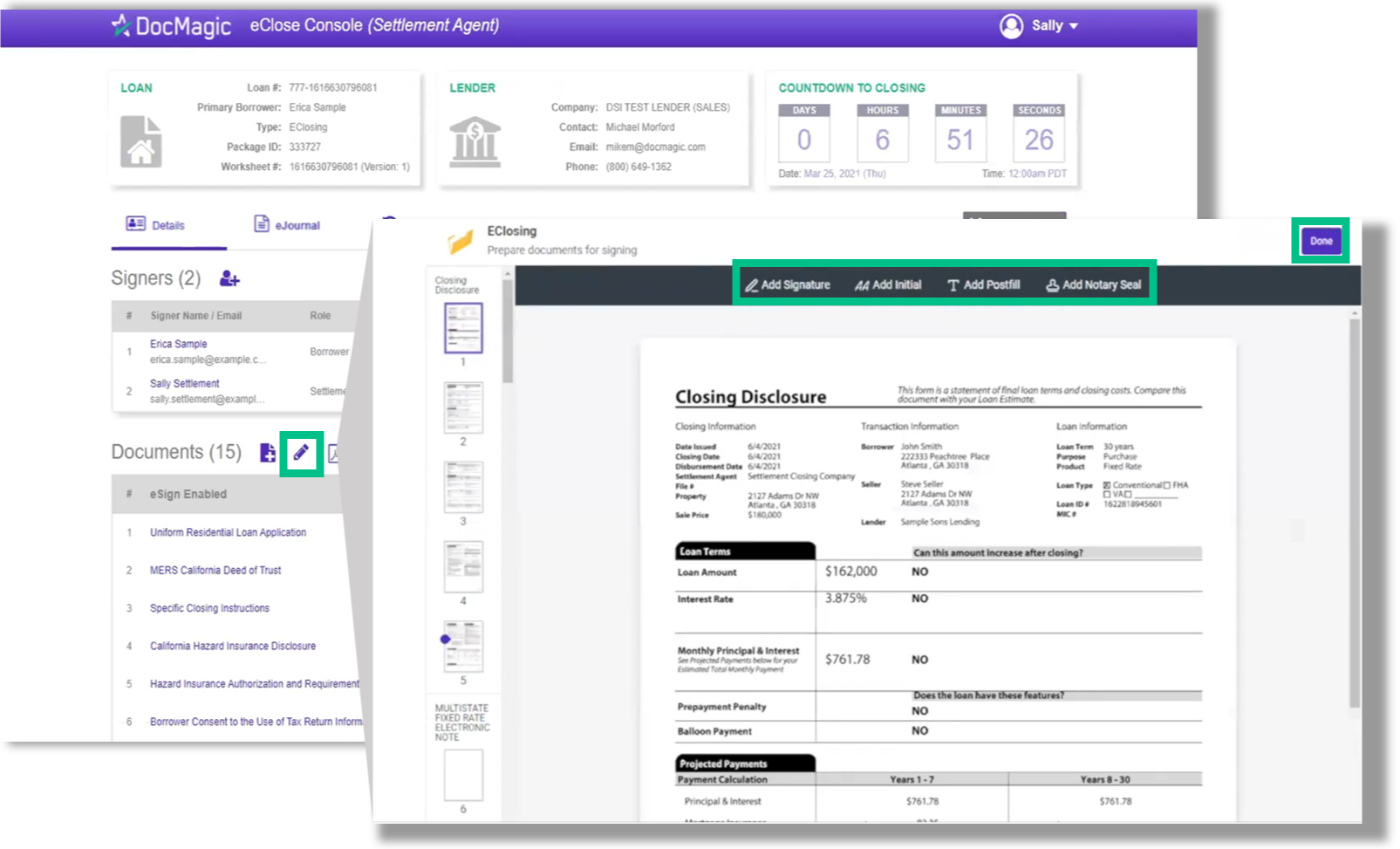Click the 'Role' column header in Signers table
The image size is (1400, 849).
[x=320, y=316]
